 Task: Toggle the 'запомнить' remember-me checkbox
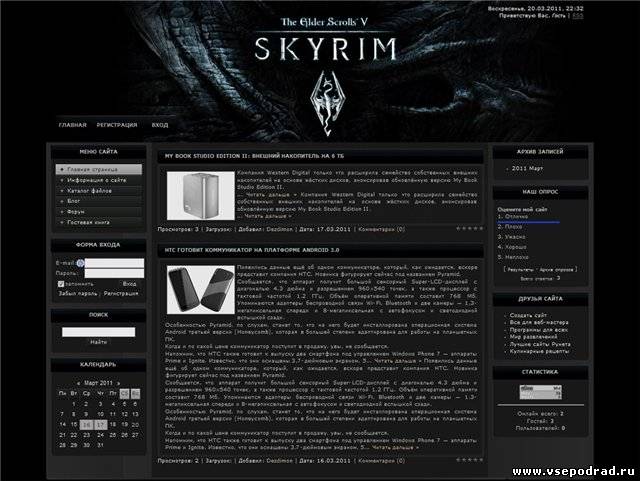pyautogui.click(x=61, y=284)
